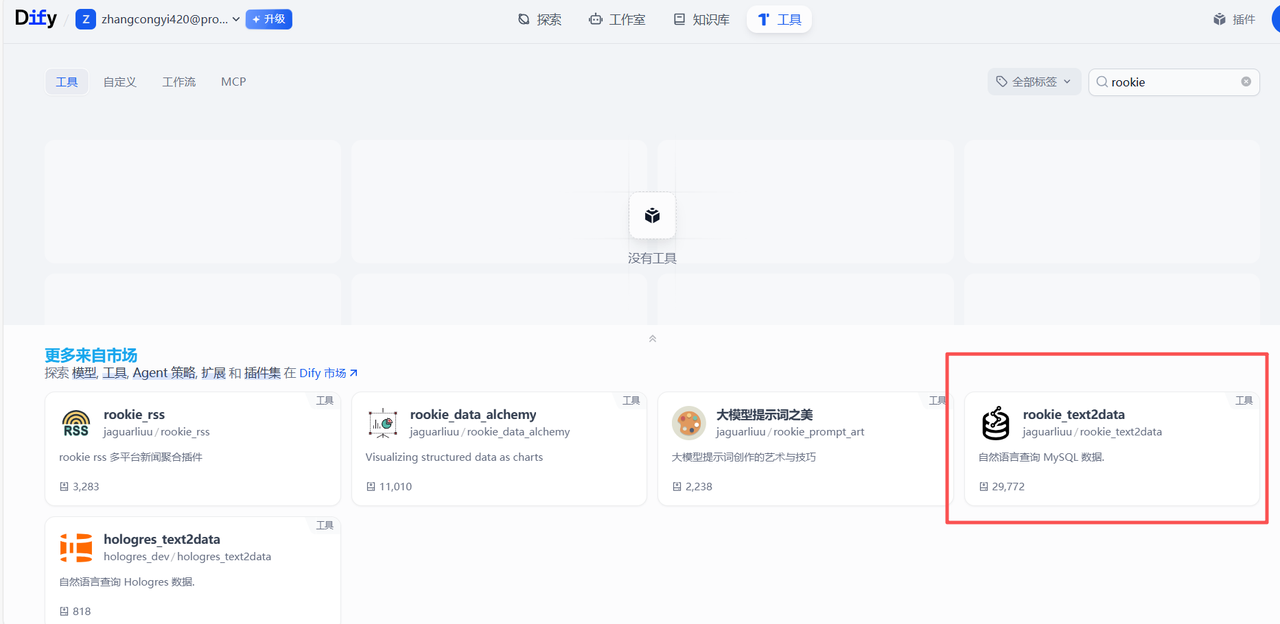The height and width of the screenshot is (624, 1280).
Task: Click the empty-state cube icon
Action: (652, 215)
